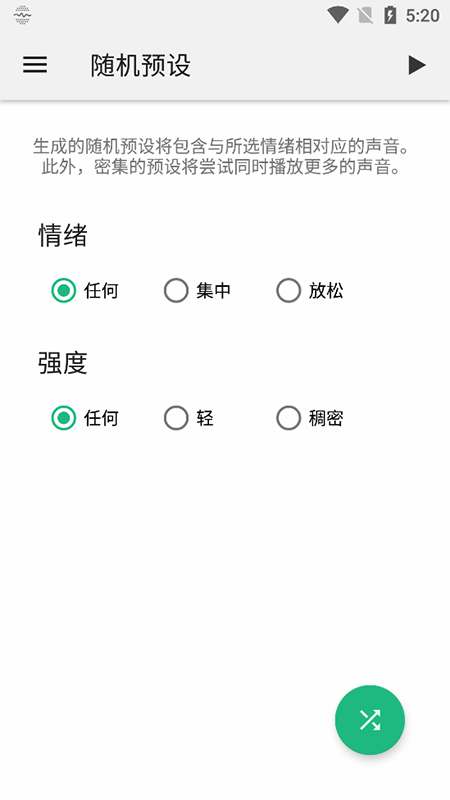
Task: Select 任何 radio under 情绪
Action: click(63, 290)
